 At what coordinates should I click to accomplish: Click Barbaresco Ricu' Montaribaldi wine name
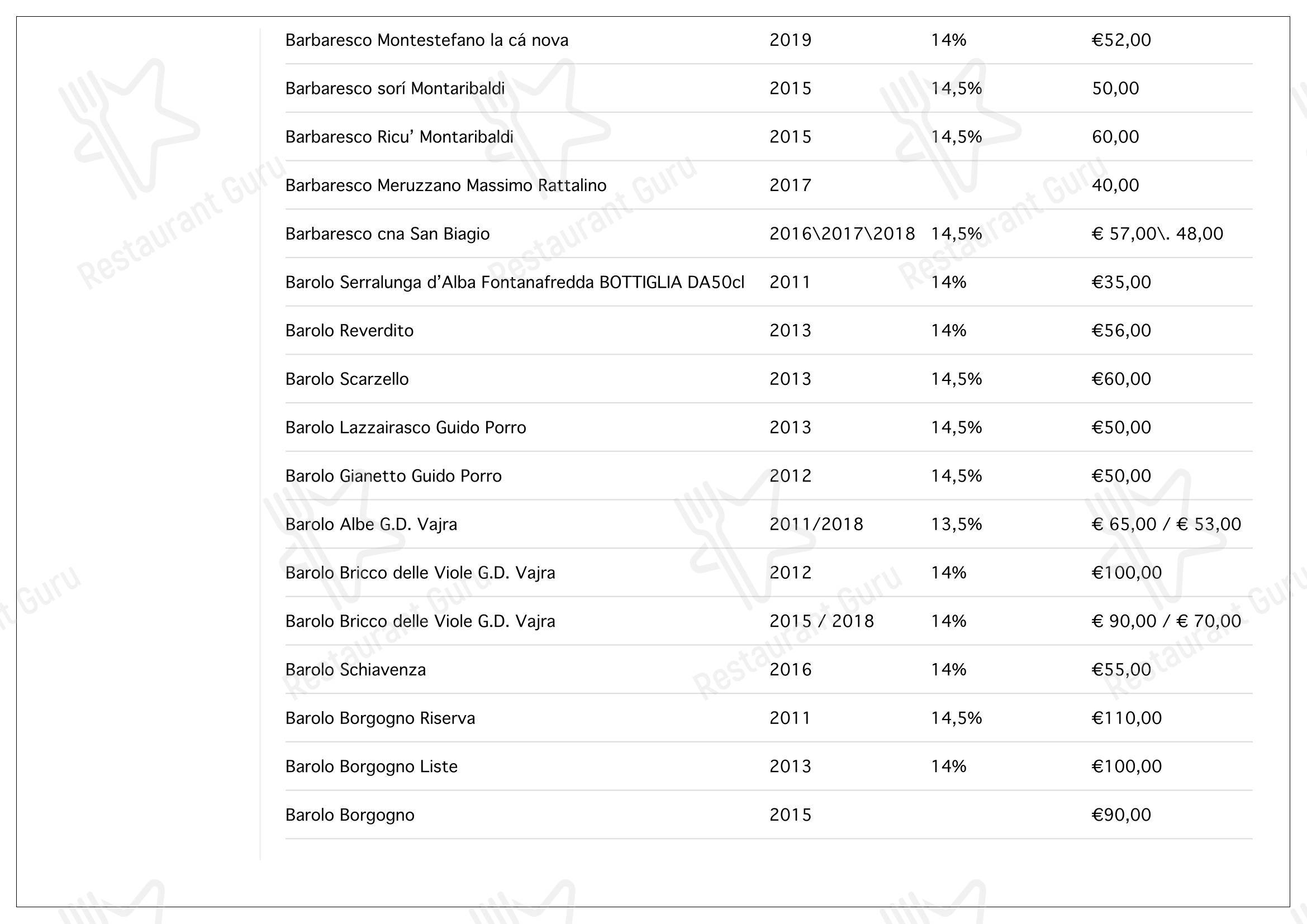click(x=399, y=136)
